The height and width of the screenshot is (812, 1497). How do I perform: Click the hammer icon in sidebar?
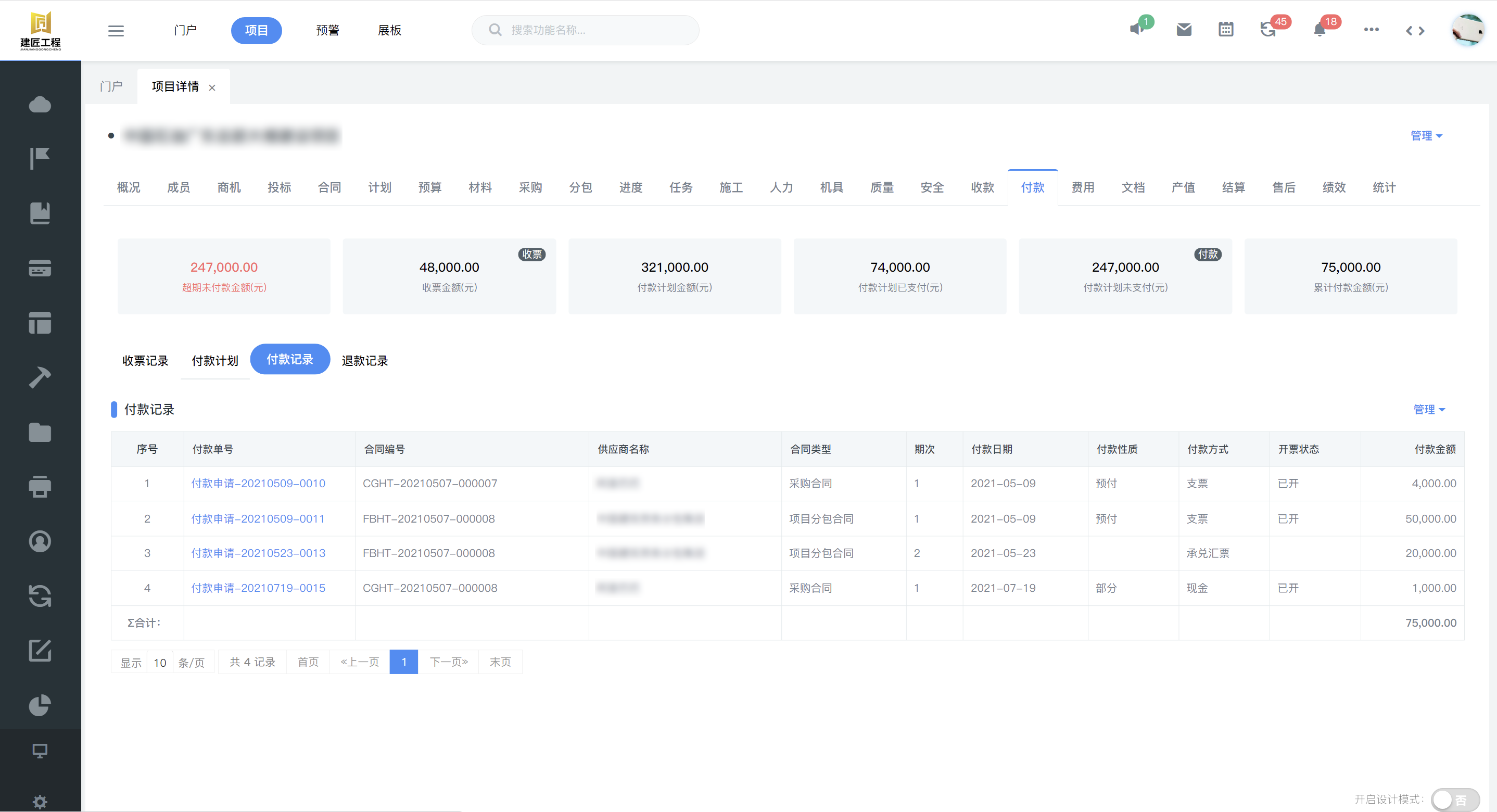40,377
